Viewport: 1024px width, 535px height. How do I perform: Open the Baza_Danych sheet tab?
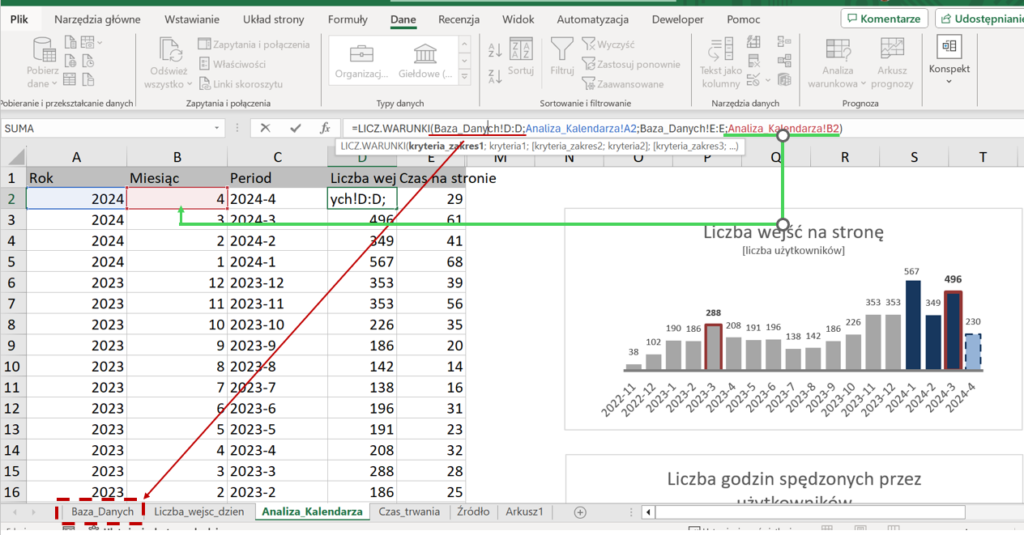(102, 511)
